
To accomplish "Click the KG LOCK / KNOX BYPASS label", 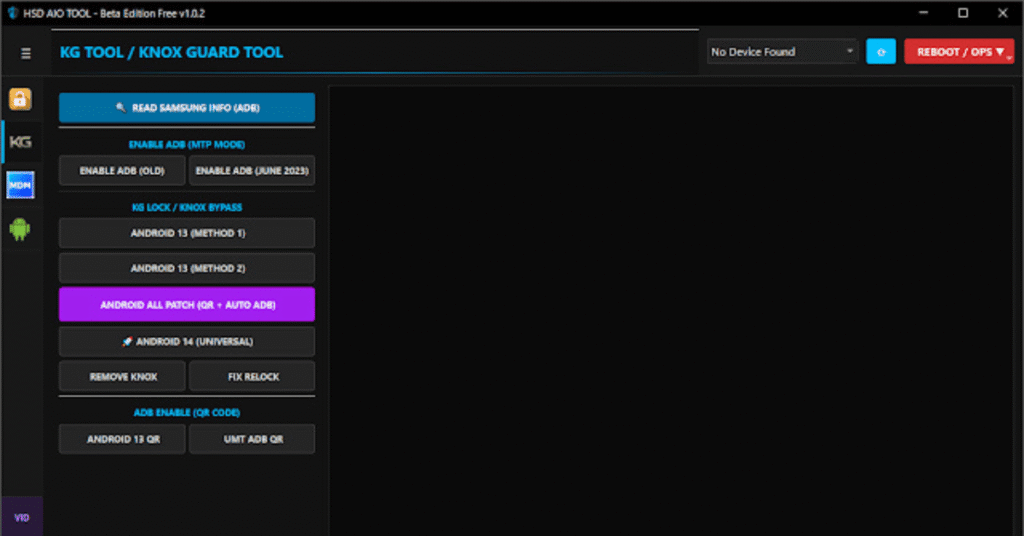I will tap(187, 207).
